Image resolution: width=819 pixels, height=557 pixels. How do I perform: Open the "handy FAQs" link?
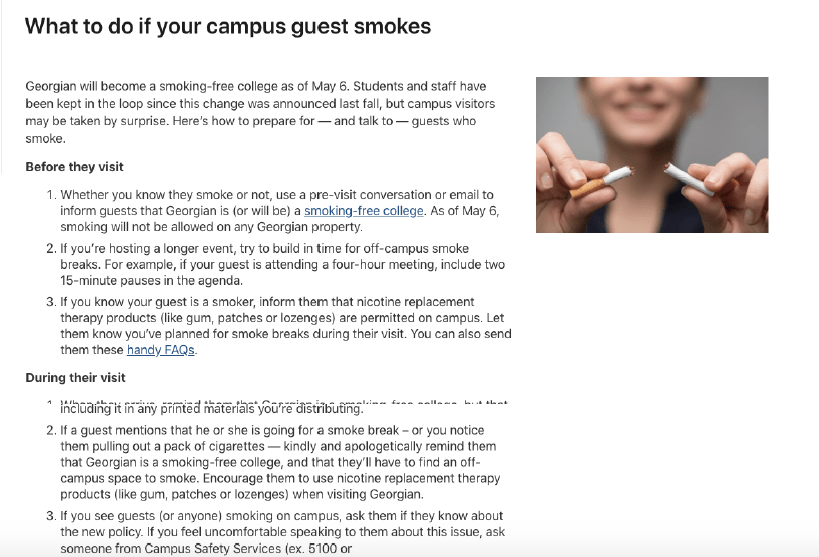[160, 350]
